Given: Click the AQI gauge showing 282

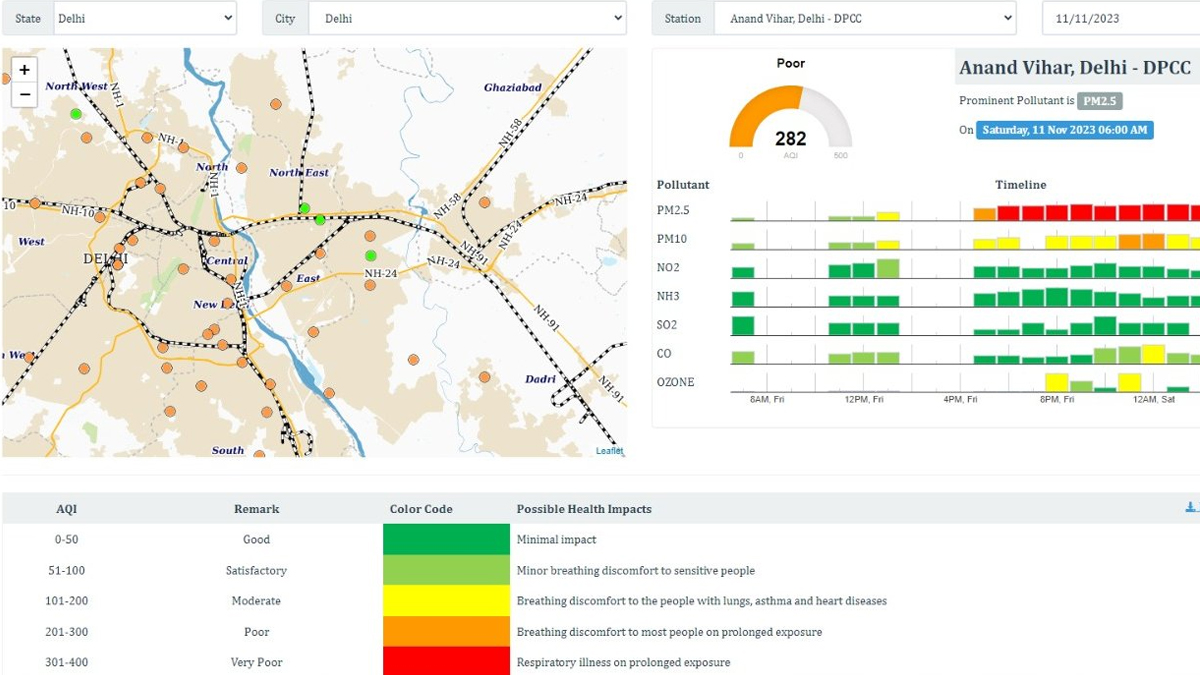Looking at the screenshot, I should pyautogui.click(x=790, y=118).
